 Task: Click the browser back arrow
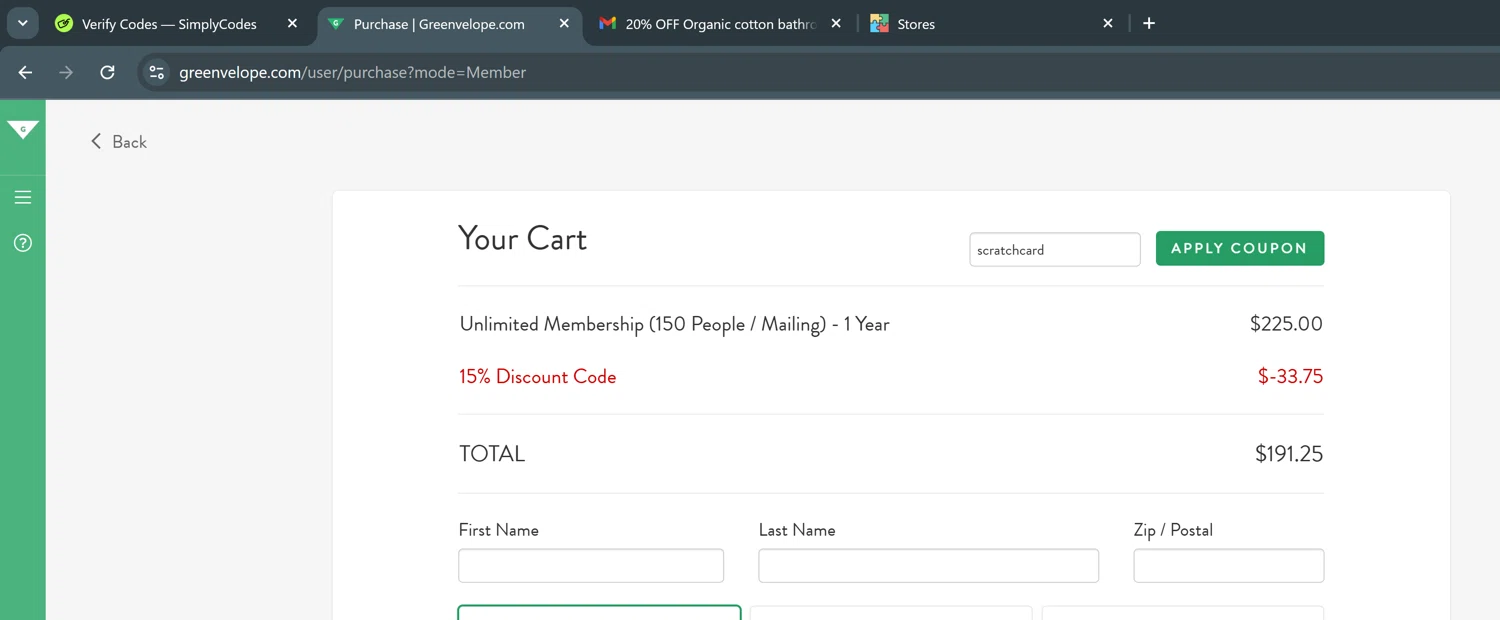26,72
